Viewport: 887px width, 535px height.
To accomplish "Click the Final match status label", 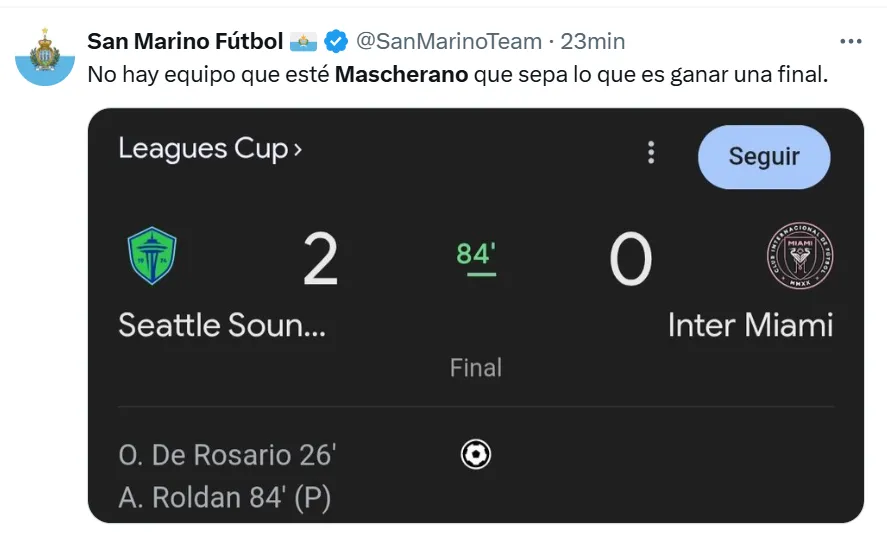I will [476, 368].
